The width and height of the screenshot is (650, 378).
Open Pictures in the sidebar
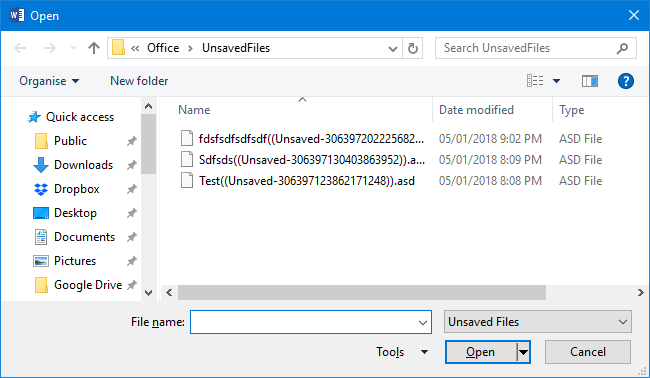[x=75, y=261]
